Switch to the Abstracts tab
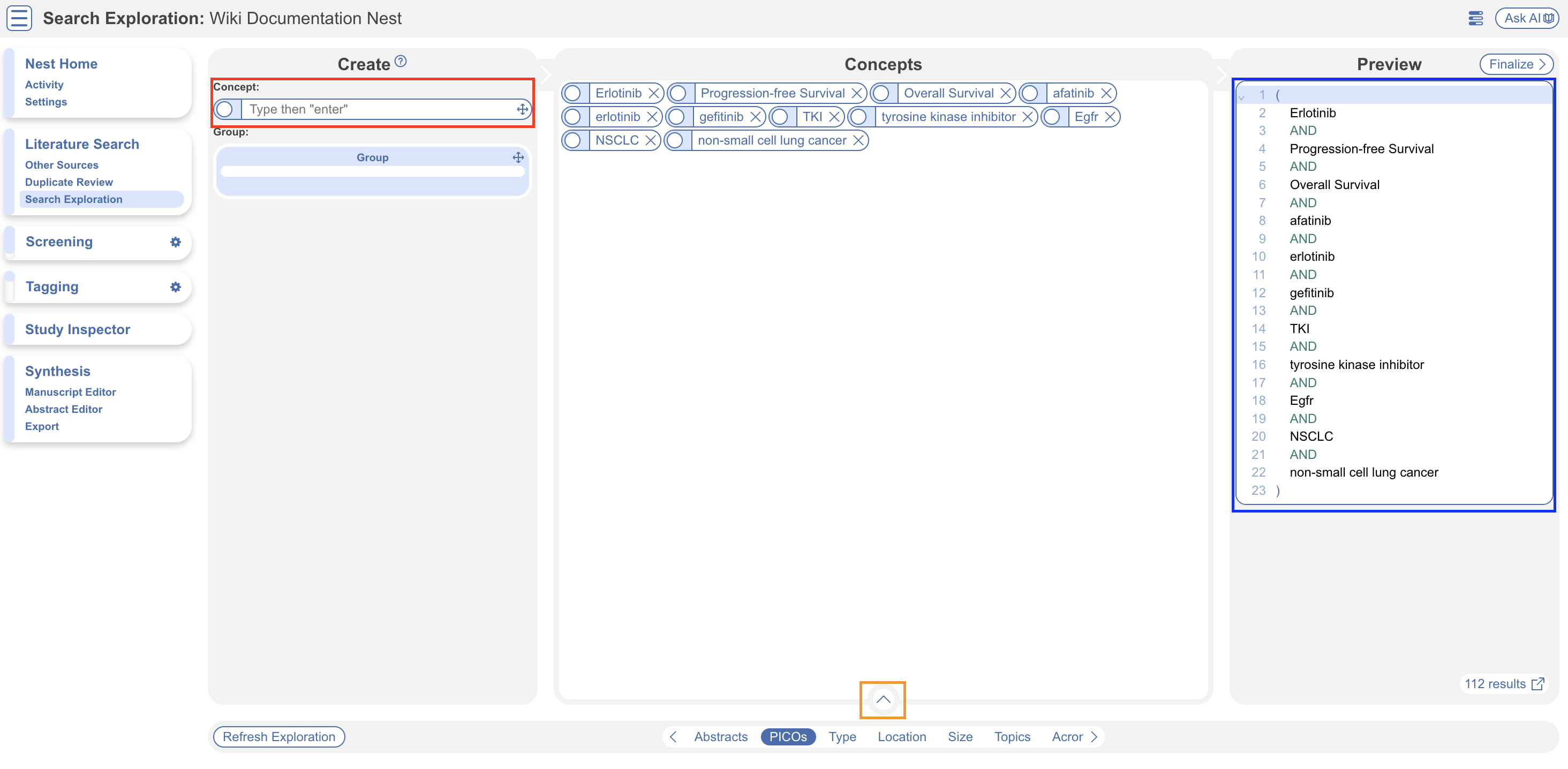This screenshot has width=1568, height=769. [720, 737]
